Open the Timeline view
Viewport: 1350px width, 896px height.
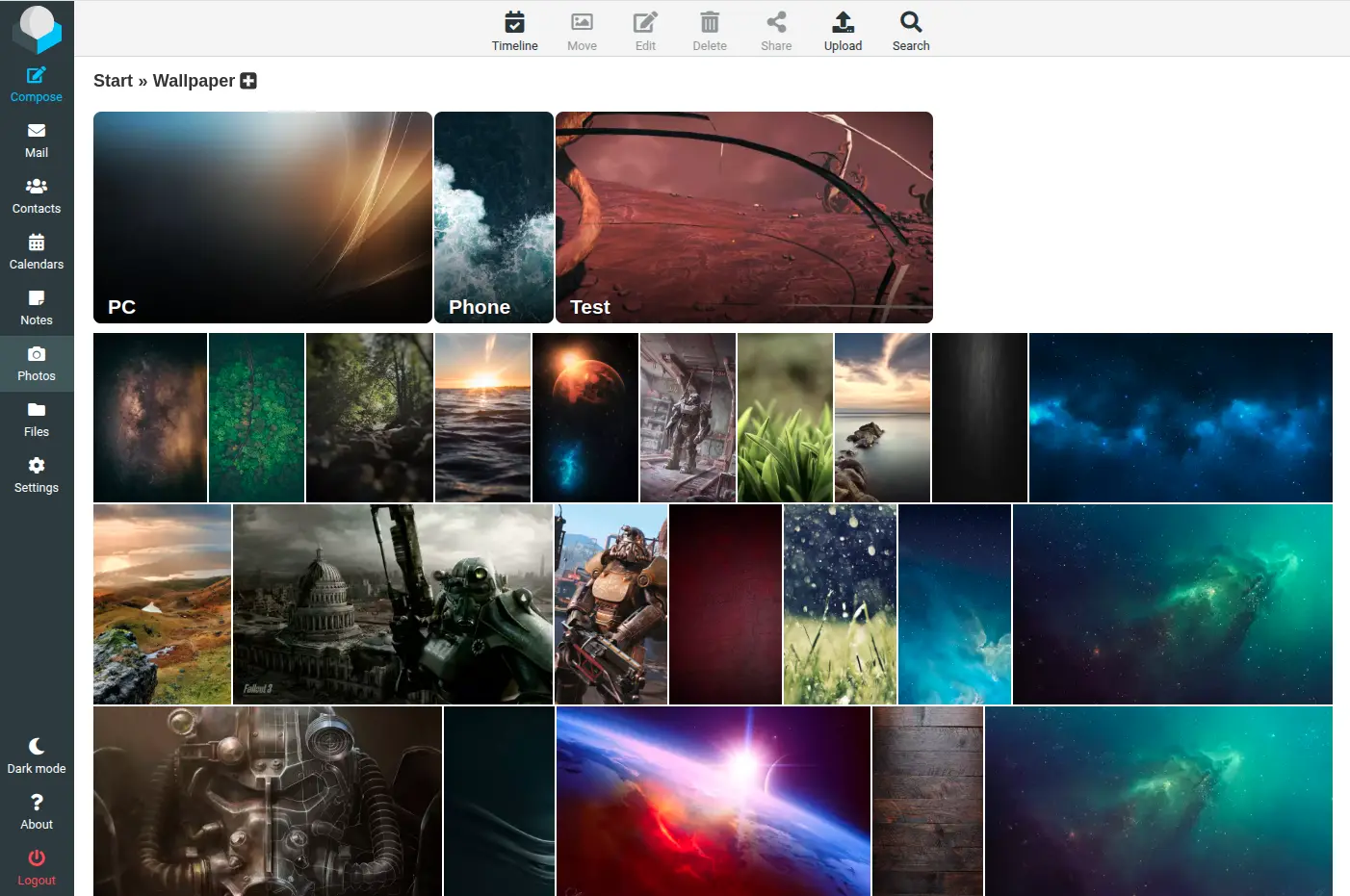pos(515,31)
